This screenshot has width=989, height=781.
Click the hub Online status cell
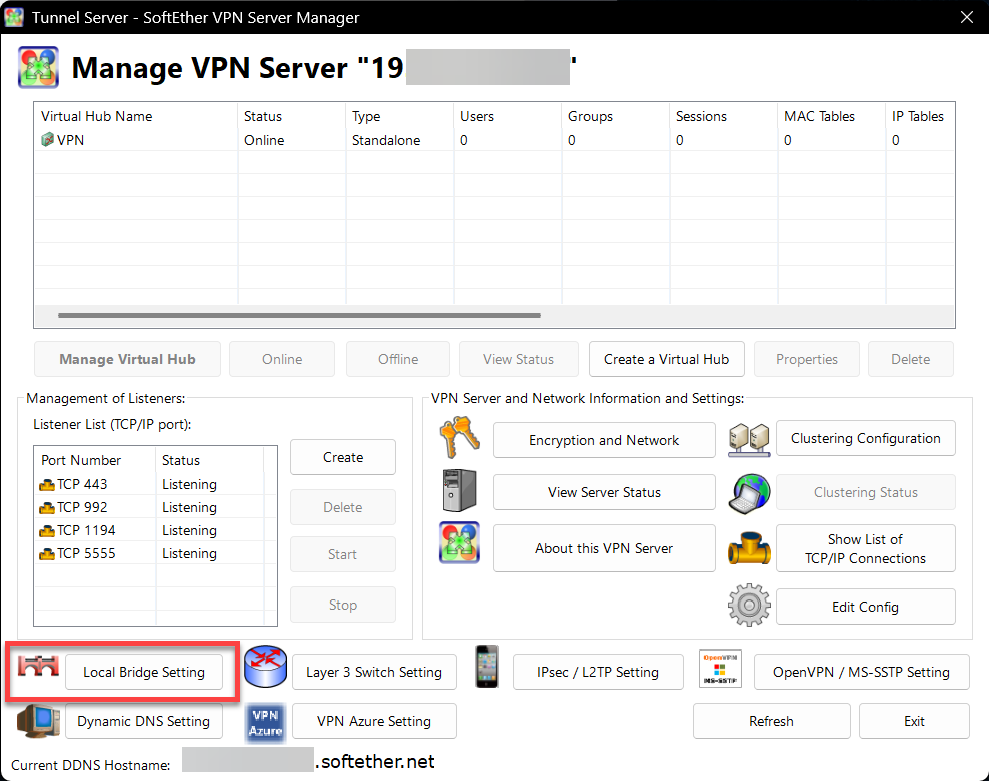[x=264, y=140]
